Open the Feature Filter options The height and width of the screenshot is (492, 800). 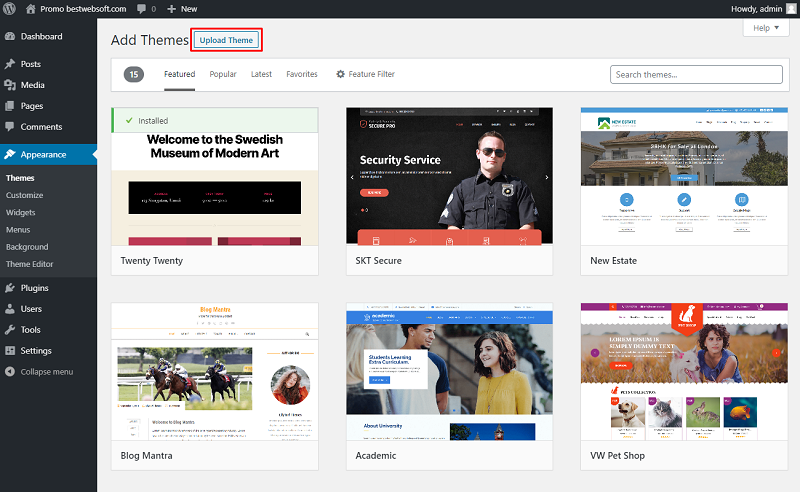[365, 74]
